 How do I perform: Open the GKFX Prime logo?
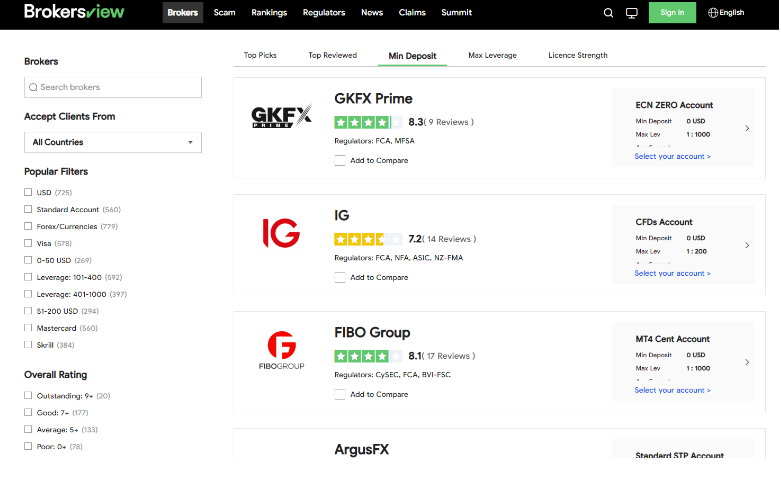pyautogui.click(x=281, y=116)
